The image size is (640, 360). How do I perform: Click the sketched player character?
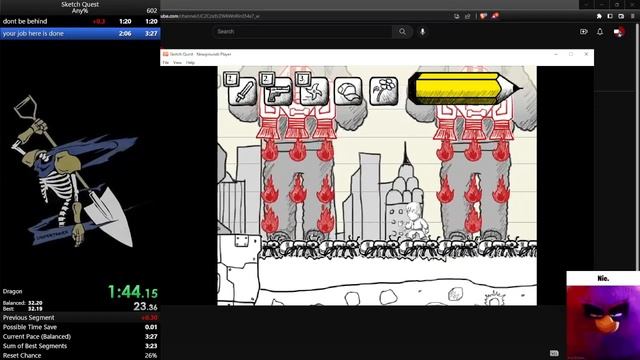(417, 221)
